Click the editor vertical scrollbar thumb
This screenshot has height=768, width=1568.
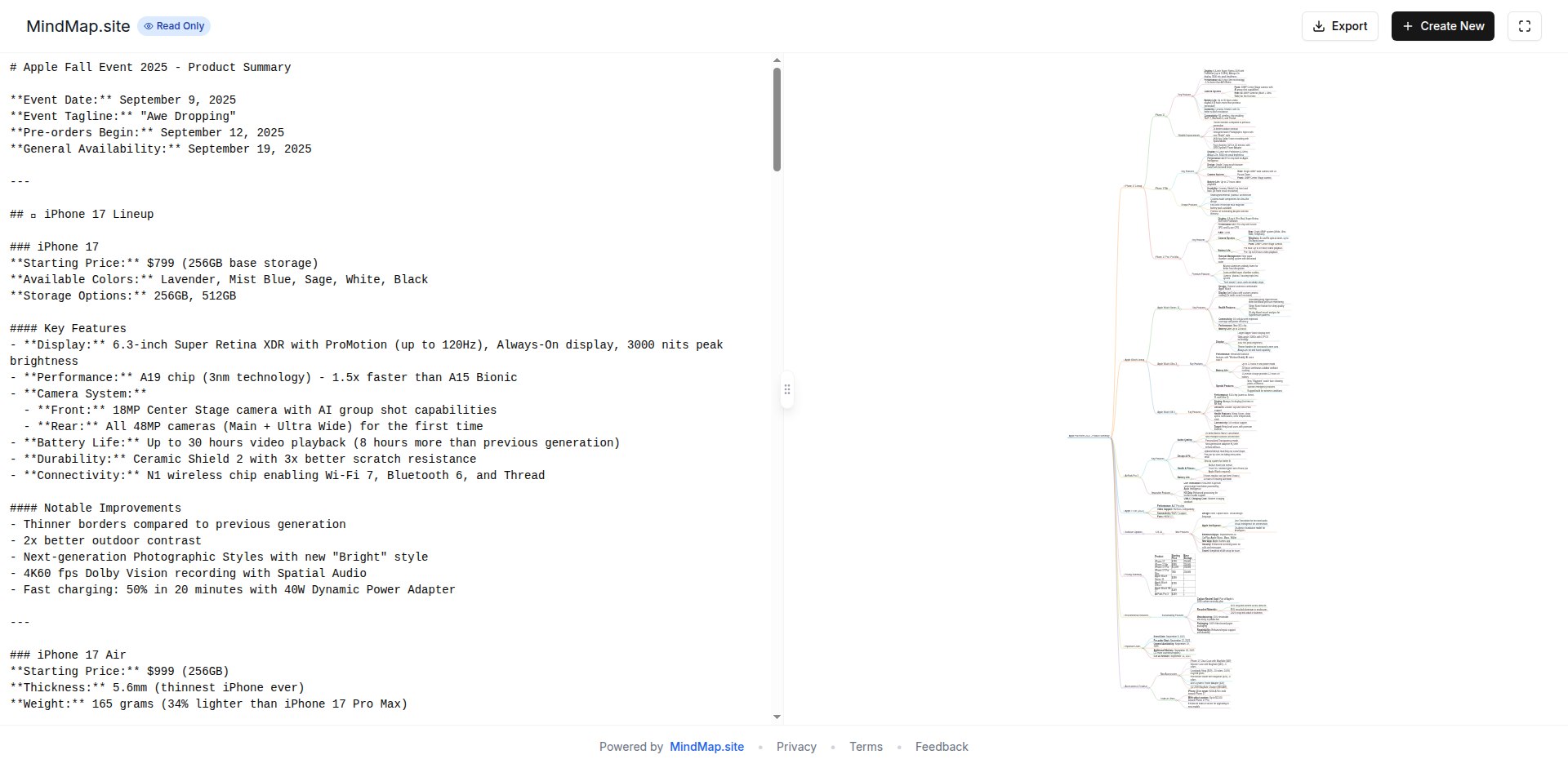tap(777, 119)
